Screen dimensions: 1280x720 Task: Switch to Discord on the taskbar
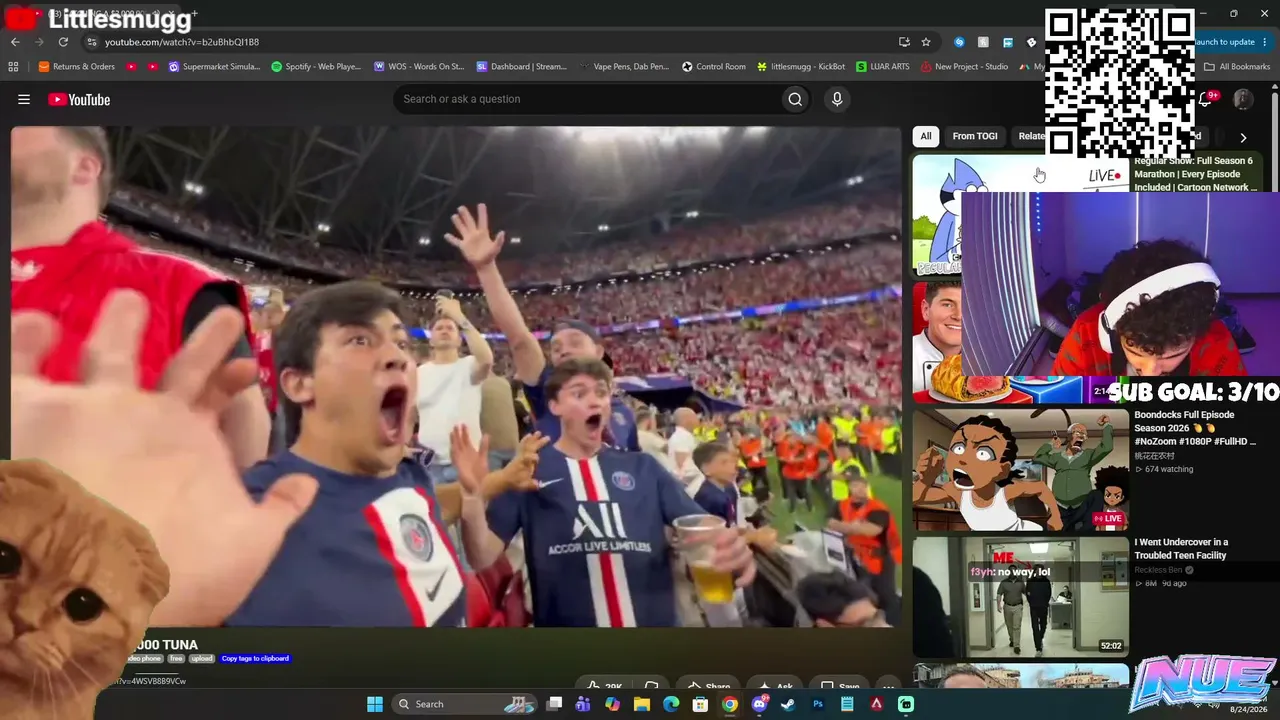759,704
